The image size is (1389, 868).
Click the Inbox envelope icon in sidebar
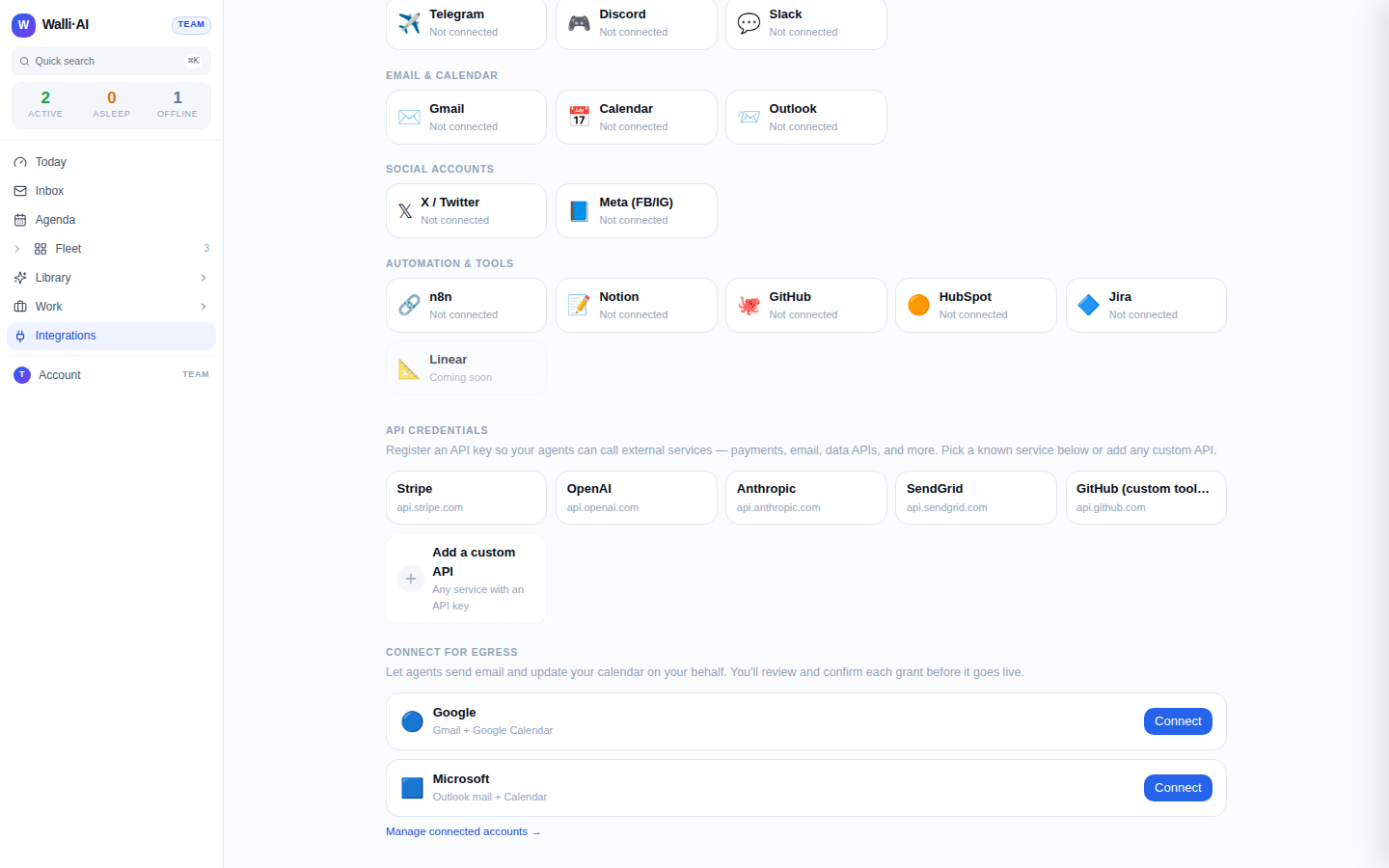[20, 191]
